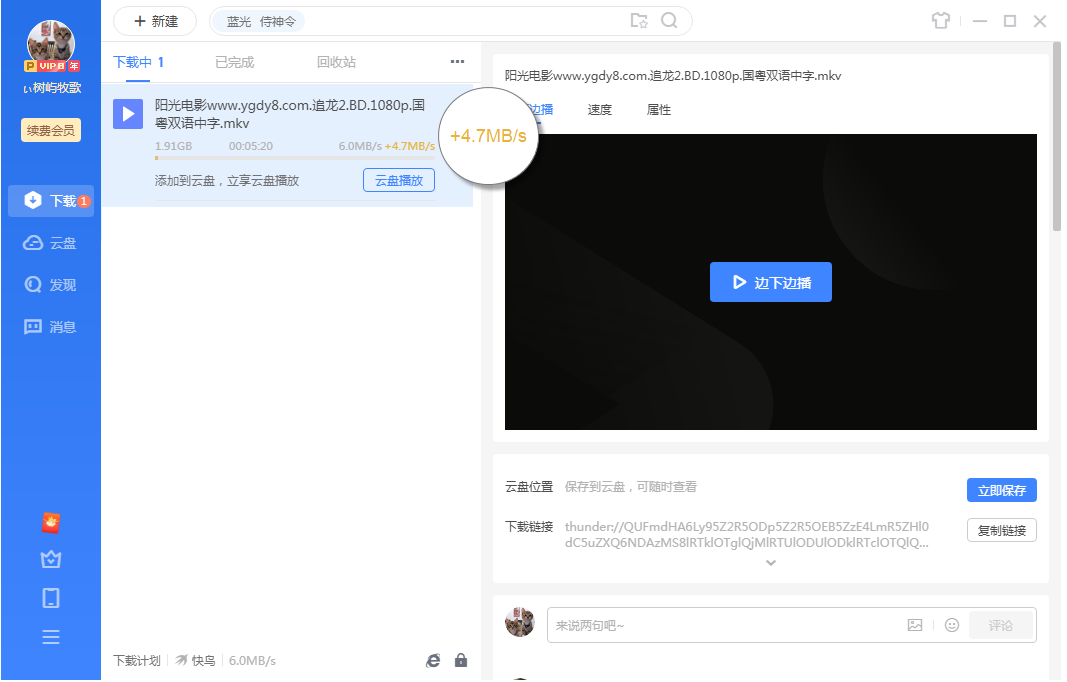The width and height of the screenshot is (1067, 682).
Task: Select the 阳光电影 mkv download task
Action: coord(287,145)
